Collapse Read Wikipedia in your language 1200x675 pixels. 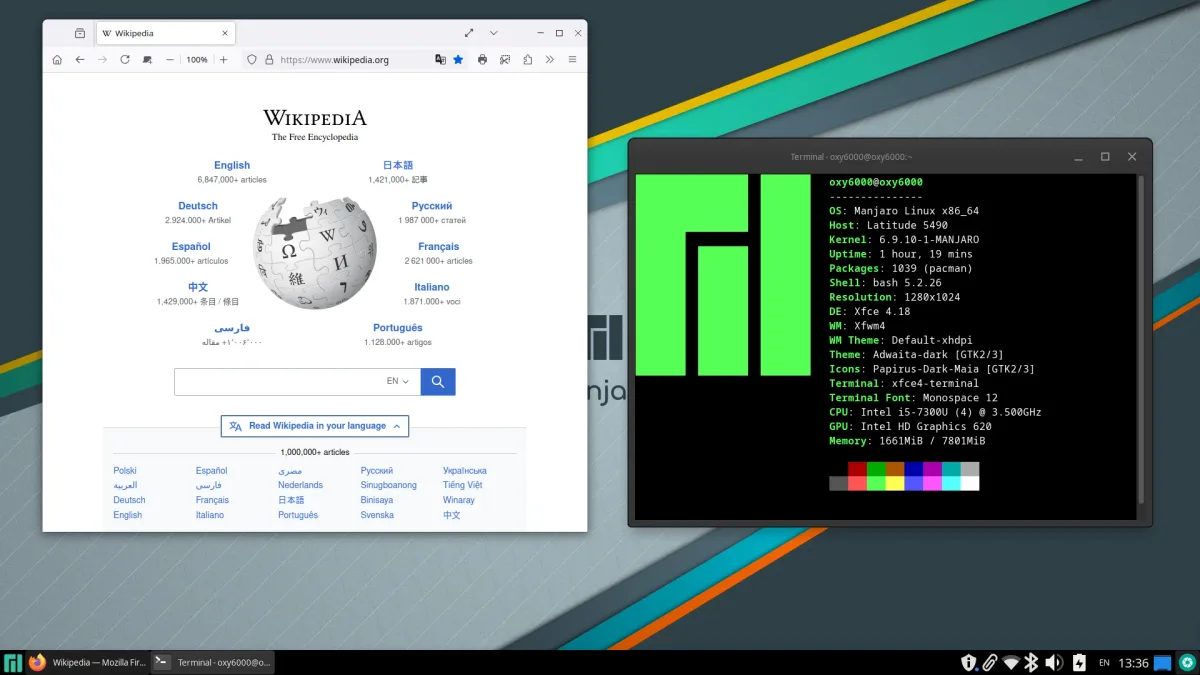click(315, 426)
